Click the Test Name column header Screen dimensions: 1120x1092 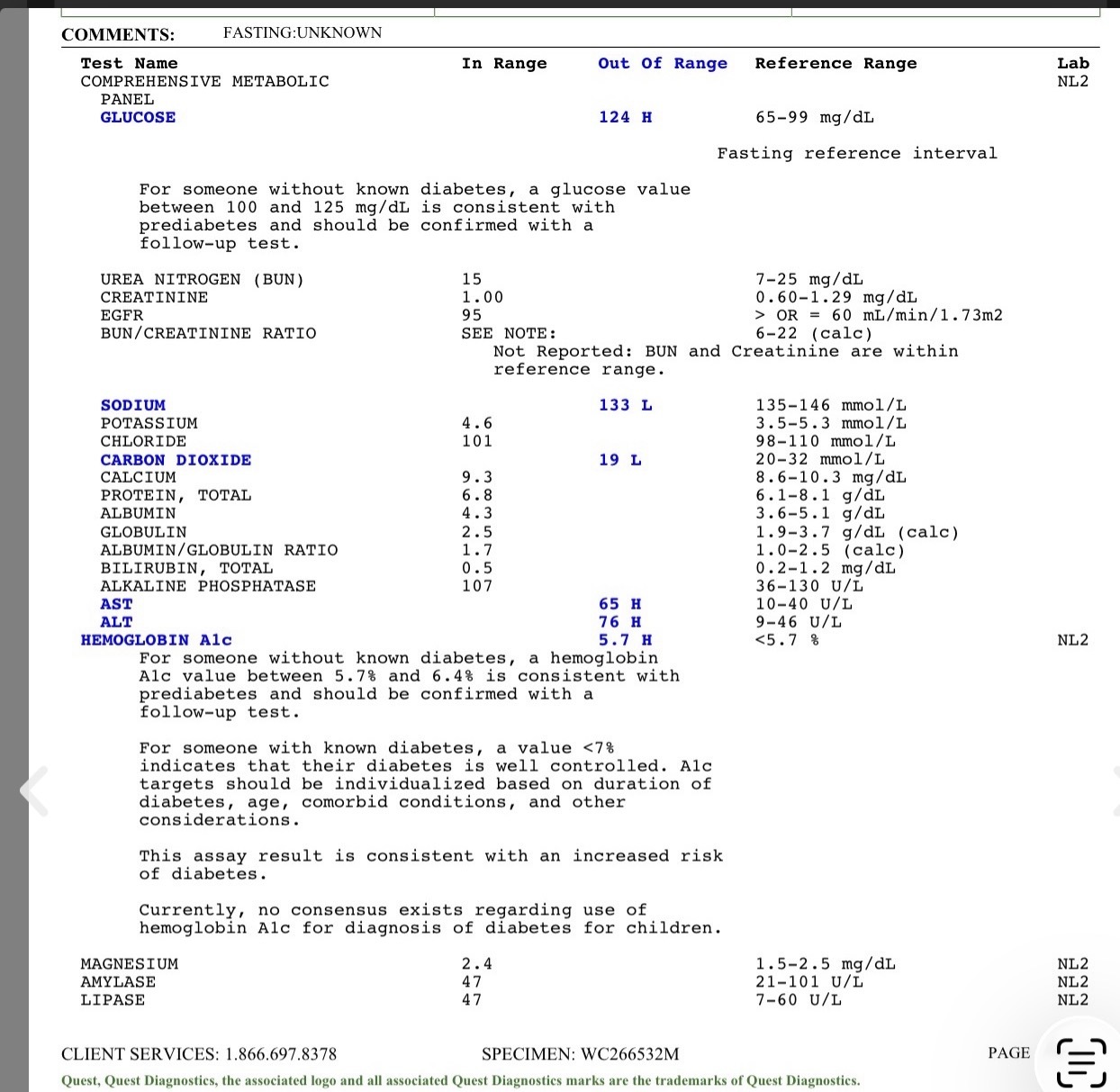[x=129, y=63]
